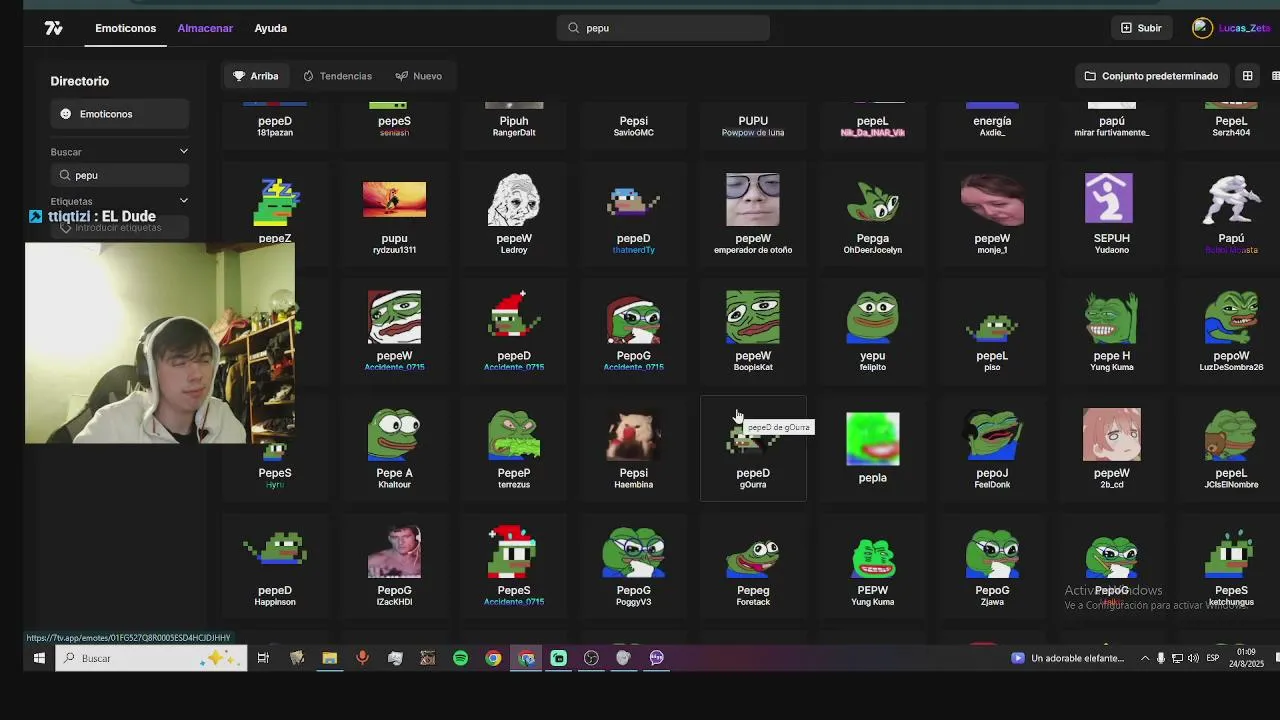
Task: Open the Windows Start menu
Action: pos(39,658)
